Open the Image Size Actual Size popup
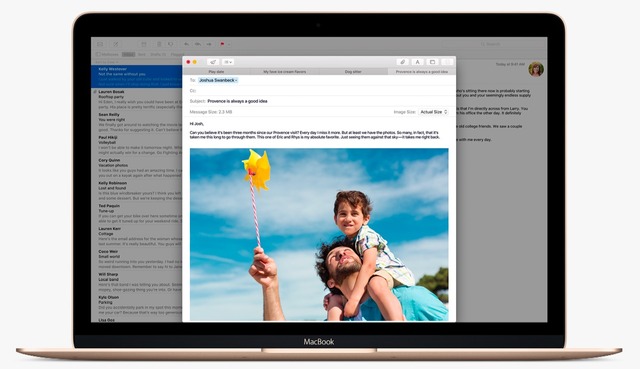Image resolution: width=640 pixels, height=369 pixels. point(433,112)
